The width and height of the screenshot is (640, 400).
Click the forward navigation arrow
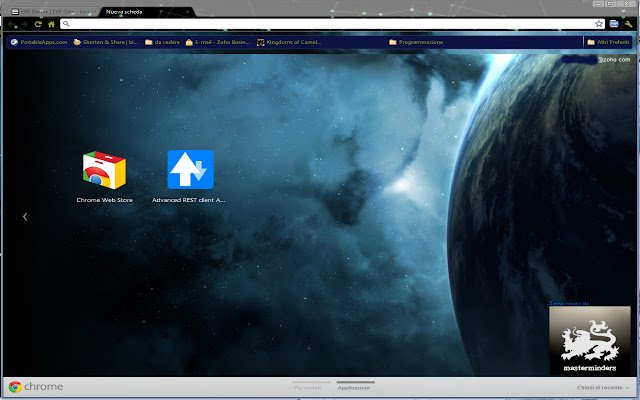tap(24, 24)
